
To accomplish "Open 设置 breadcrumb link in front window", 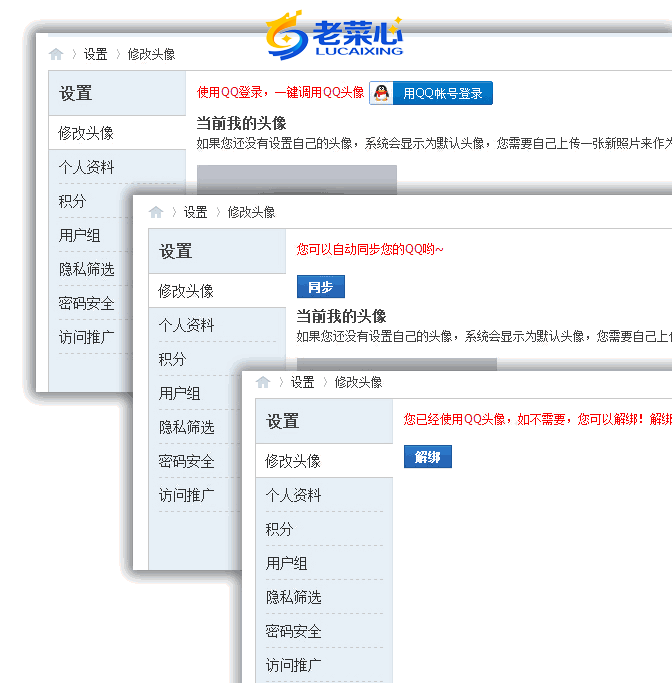I will 302,382.
